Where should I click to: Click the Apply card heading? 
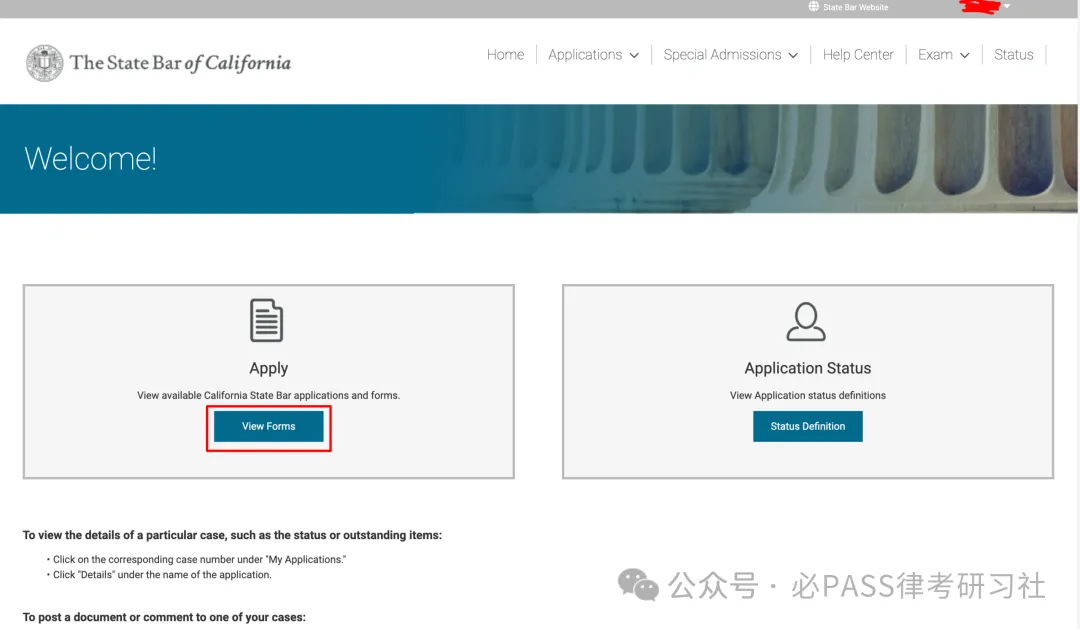point(269,368)
